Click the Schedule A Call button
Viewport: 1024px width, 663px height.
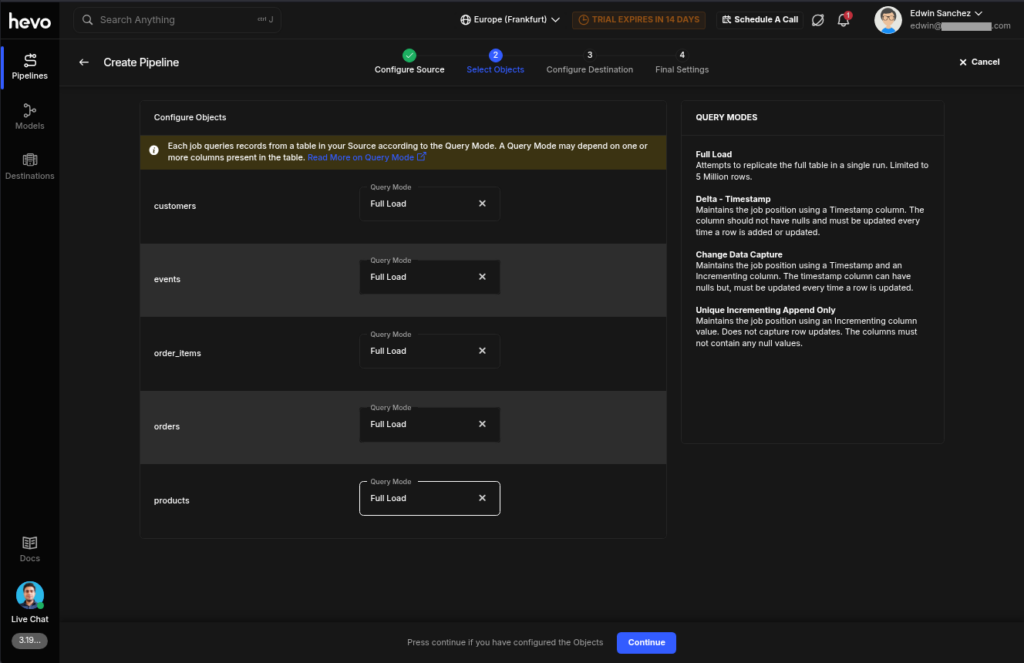760,20
